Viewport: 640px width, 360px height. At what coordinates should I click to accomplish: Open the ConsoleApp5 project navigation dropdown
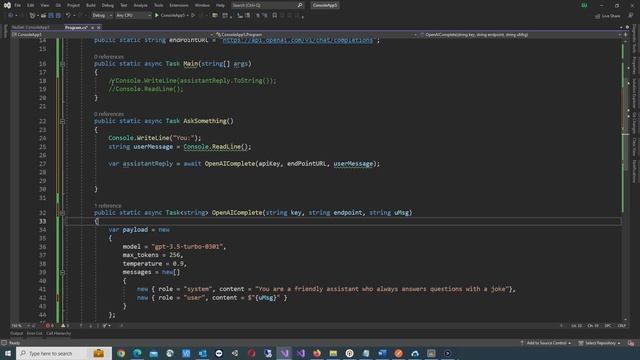(x=112, y=35)
